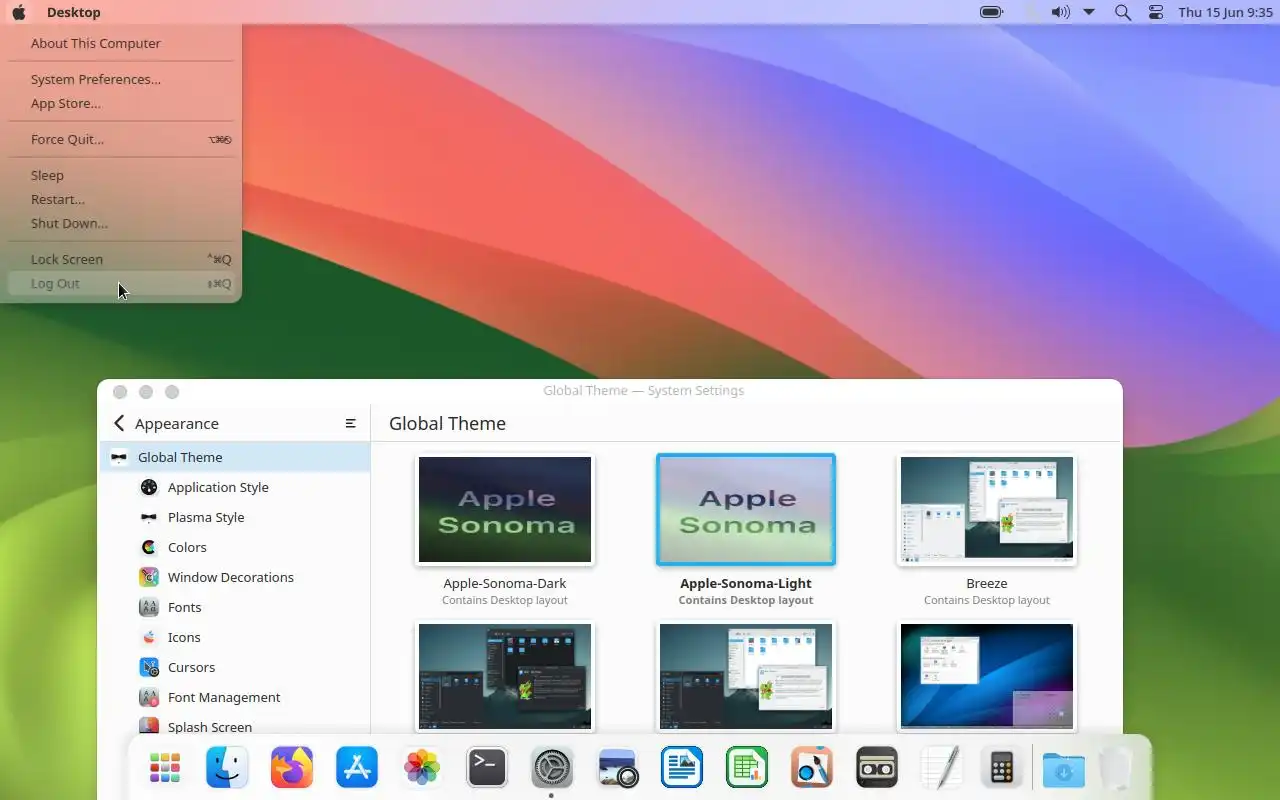This screenshot has height=800, width=1280.
Task: Open the sidebar hamburger menu
Action: [350, 423]
